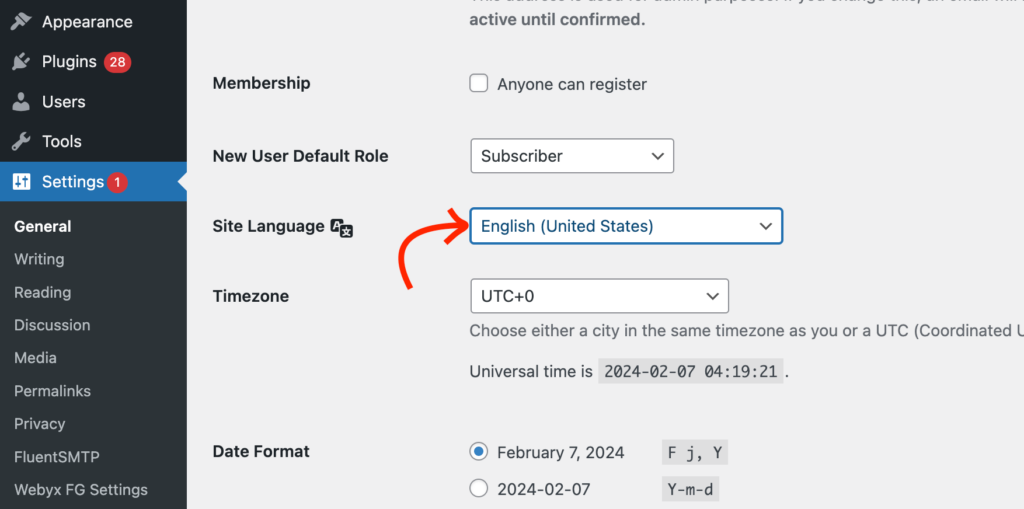
Task: Click the translation icon beside Site Language
Action: (x=342, y=227)
